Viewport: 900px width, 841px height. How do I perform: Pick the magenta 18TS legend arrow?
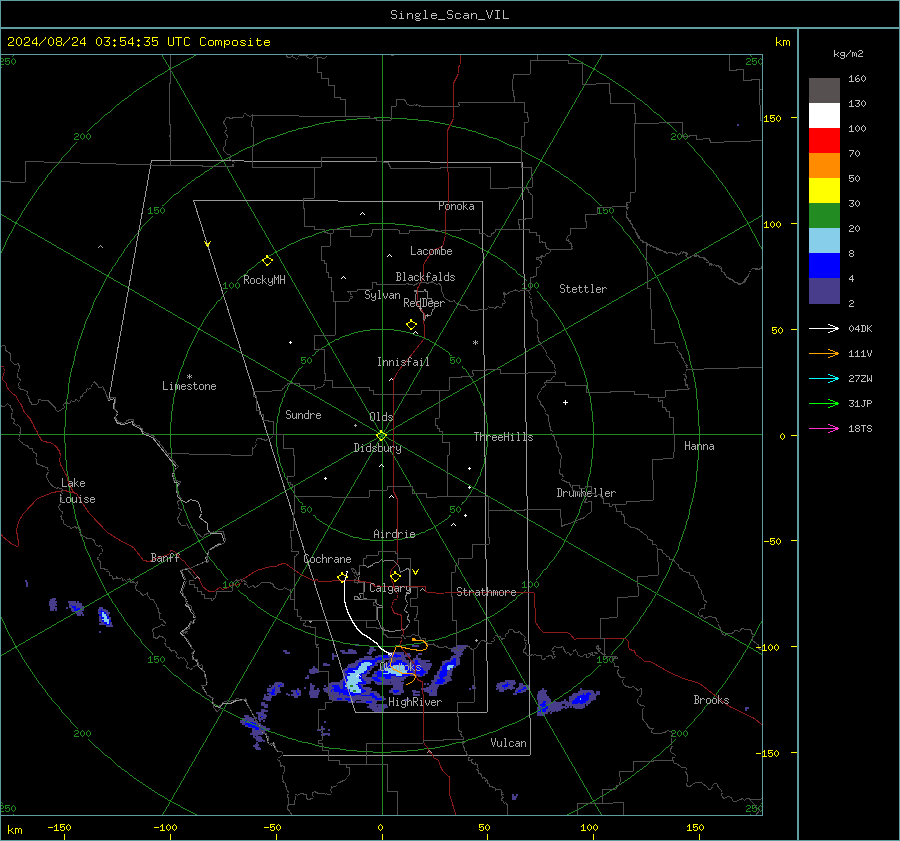824,428
